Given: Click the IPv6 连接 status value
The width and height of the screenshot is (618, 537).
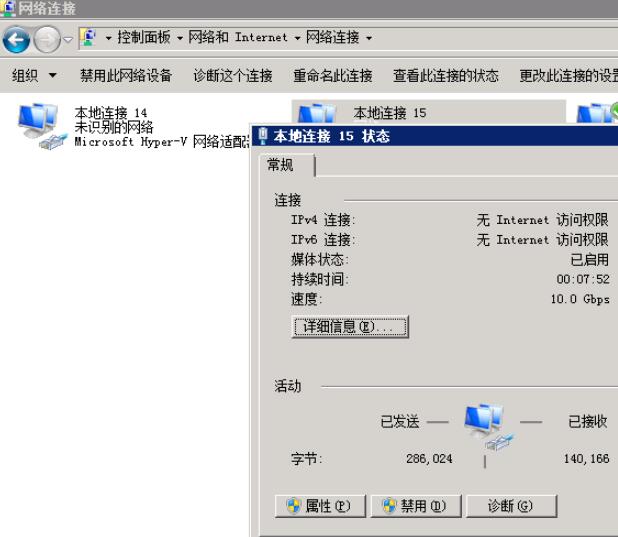Looking at the screenshot, I should (x=542, y=239).
